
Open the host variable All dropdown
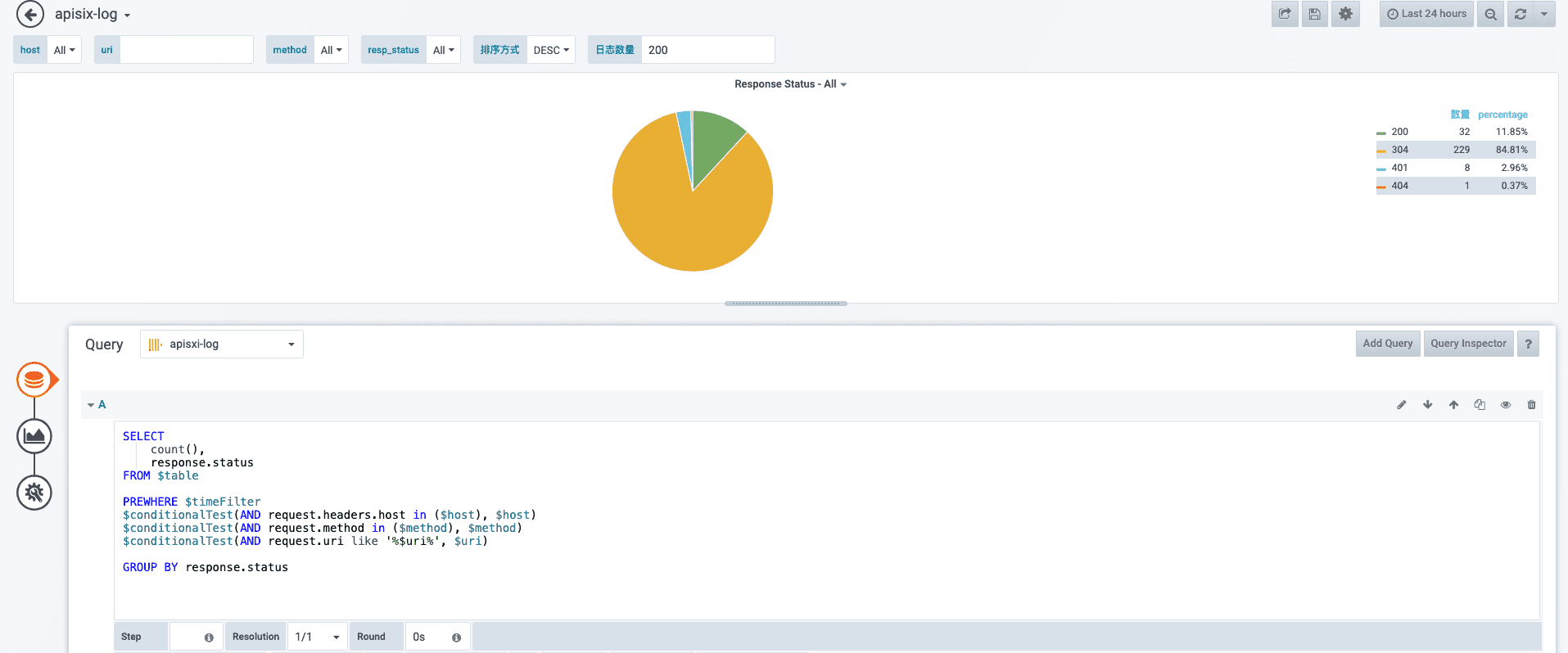(64, 50)
